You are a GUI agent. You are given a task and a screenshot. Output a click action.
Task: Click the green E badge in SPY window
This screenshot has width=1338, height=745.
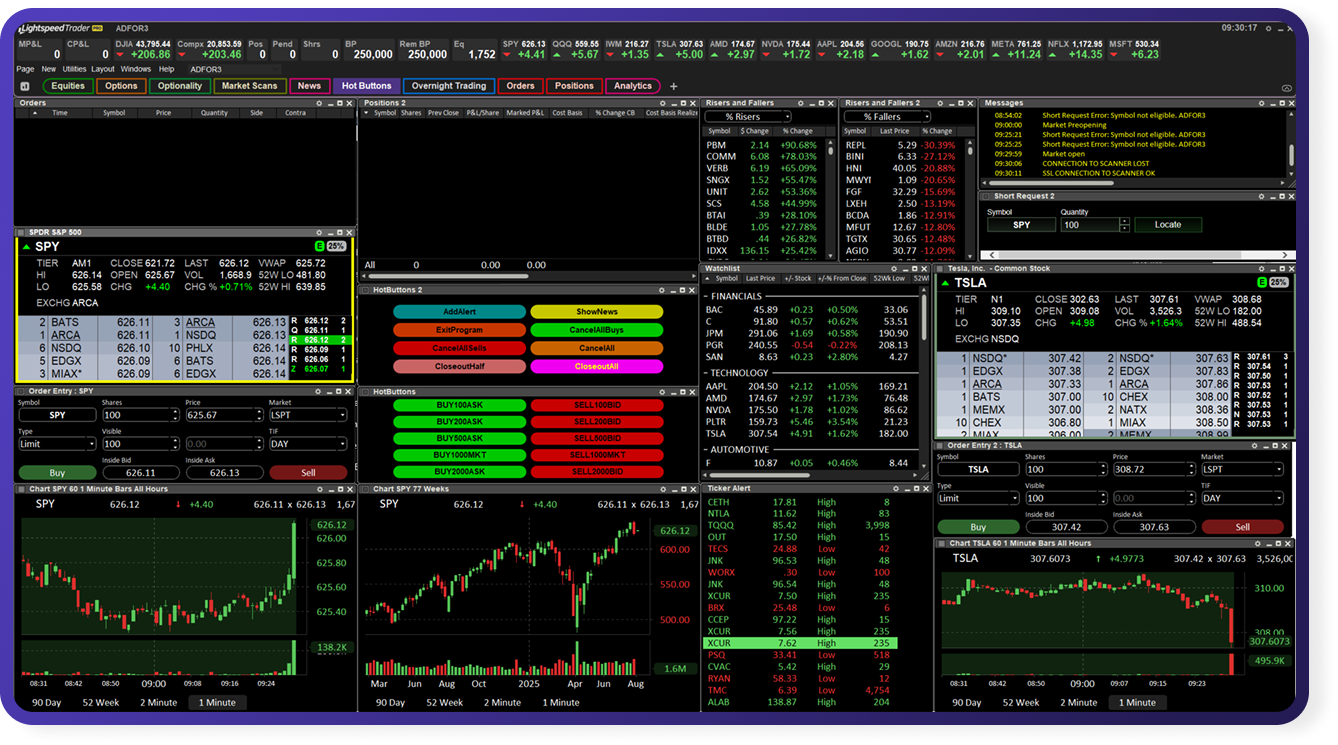click(319, 245)
